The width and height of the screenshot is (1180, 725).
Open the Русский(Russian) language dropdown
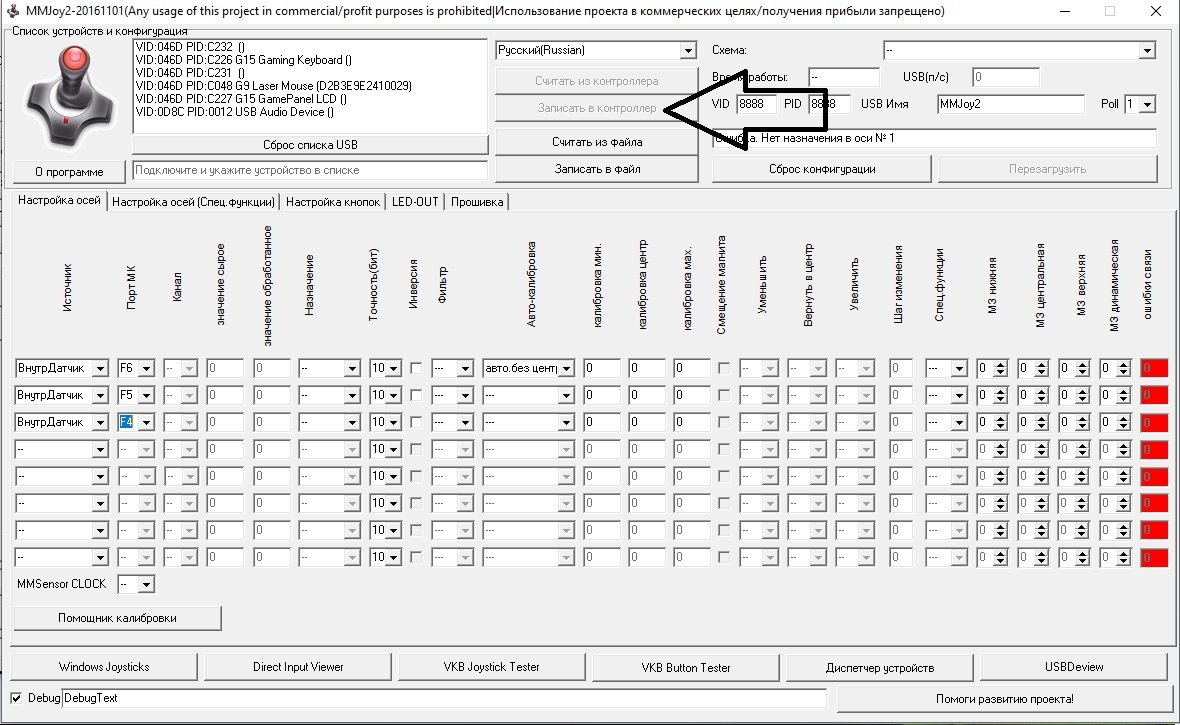(x=596, y=50)
